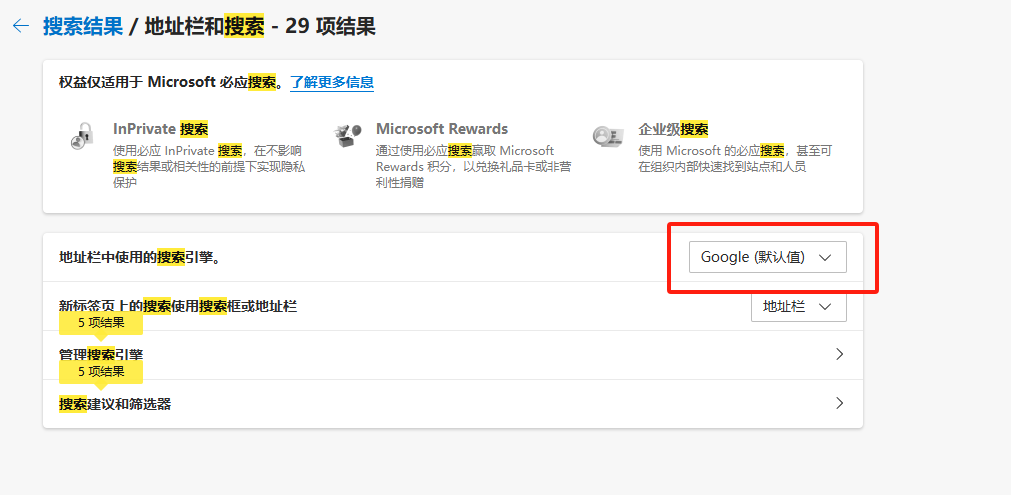Click the 企业级搜索 heading
The width and height of the screenshot is (1011, 495).
(673, 130)
